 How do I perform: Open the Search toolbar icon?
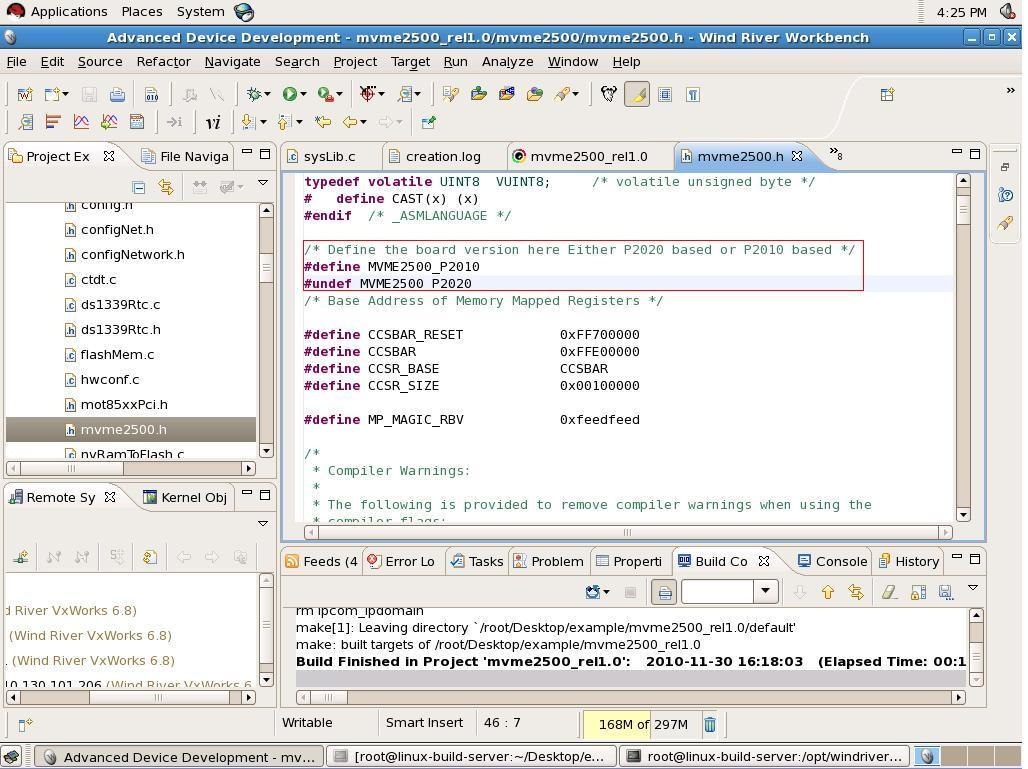pos(405,94)
